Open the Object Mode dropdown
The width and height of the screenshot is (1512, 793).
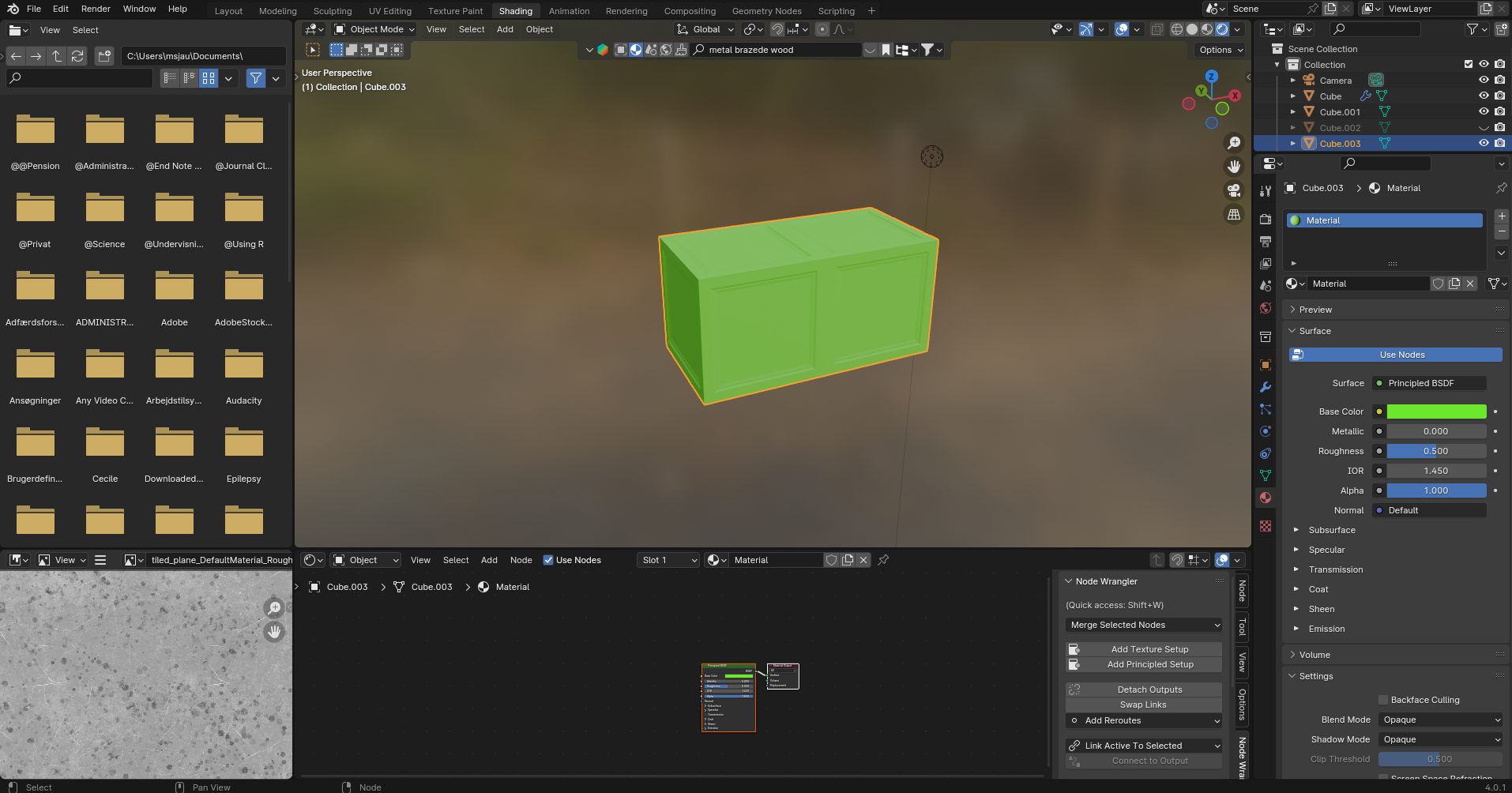pos(374,29)
